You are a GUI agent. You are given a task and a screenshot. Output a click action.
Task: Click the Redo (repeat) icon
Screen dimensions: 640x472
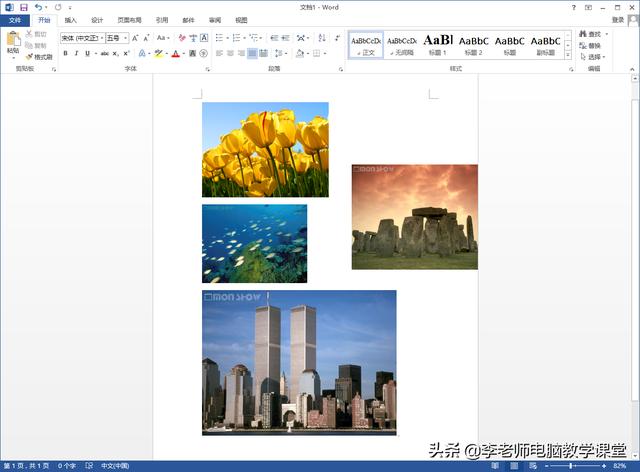tap(58, 7)
